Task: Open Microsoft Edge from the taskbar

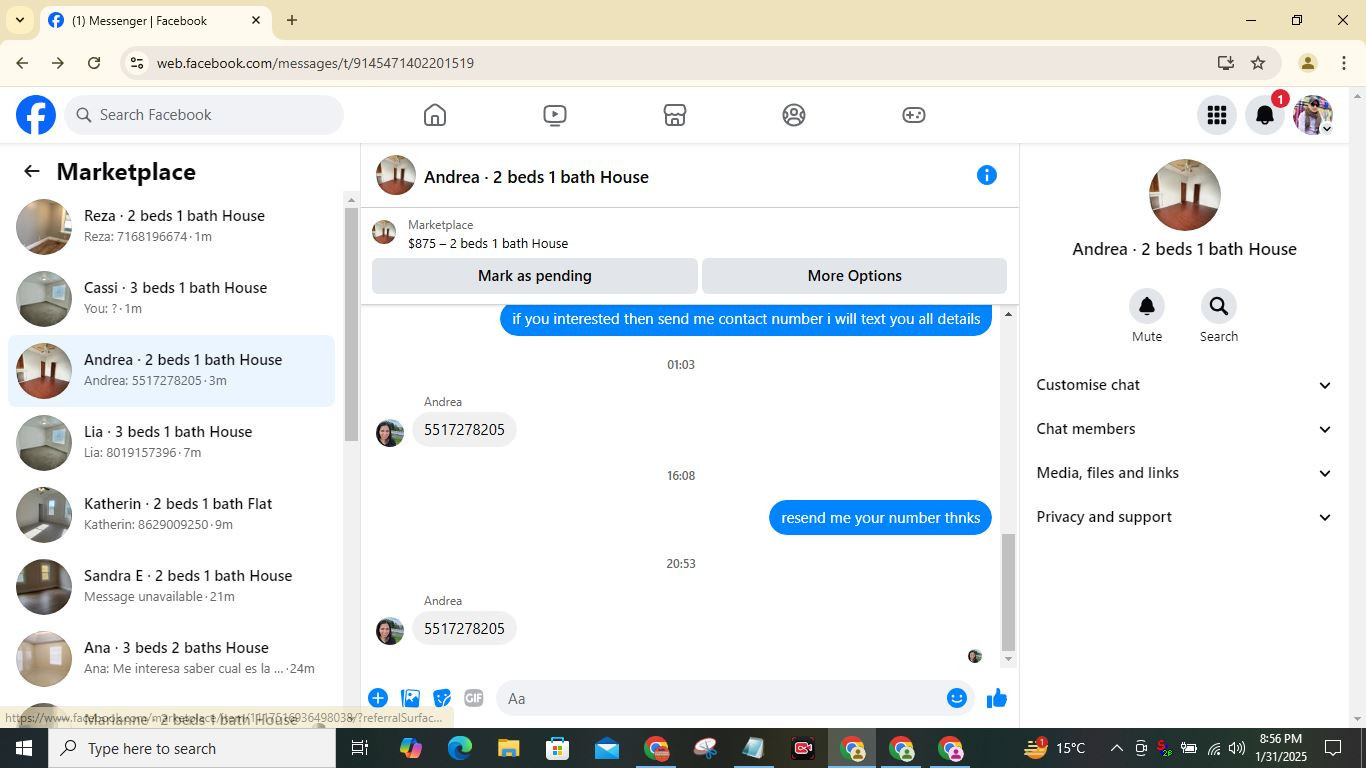Action: tap(459, 748)
